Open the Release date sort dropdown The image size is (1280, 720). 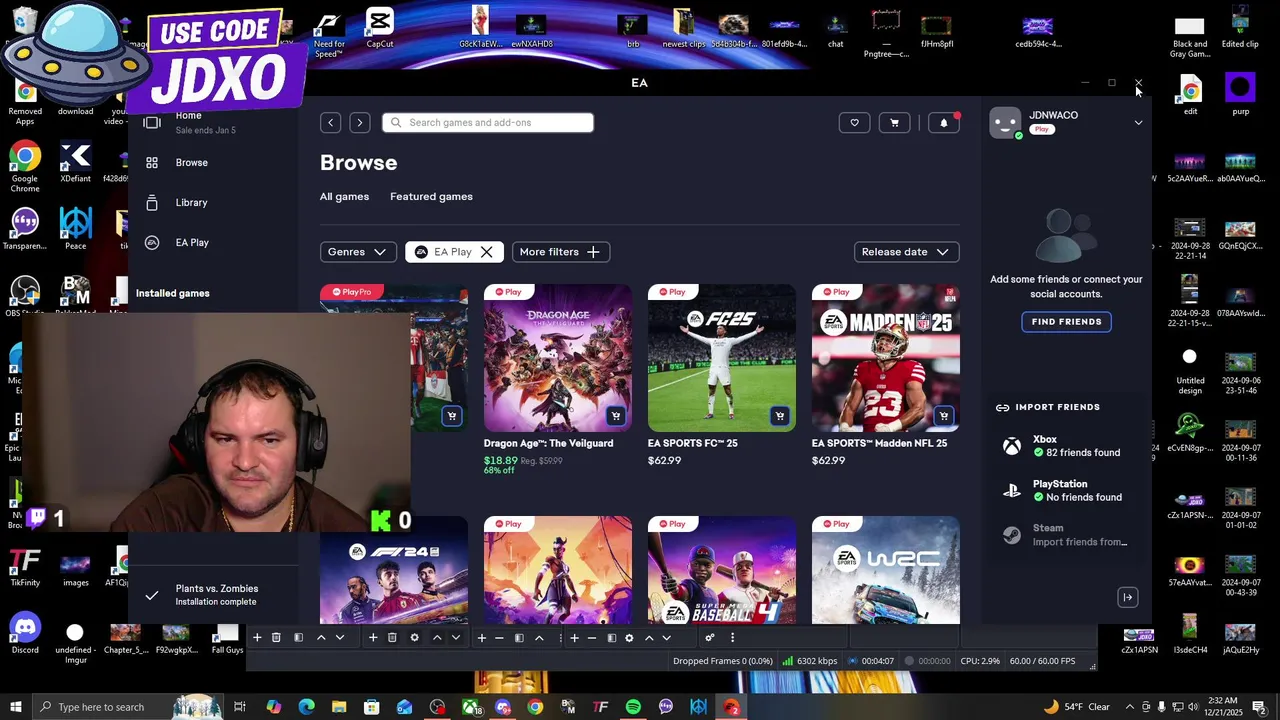(x=907, y=252)
